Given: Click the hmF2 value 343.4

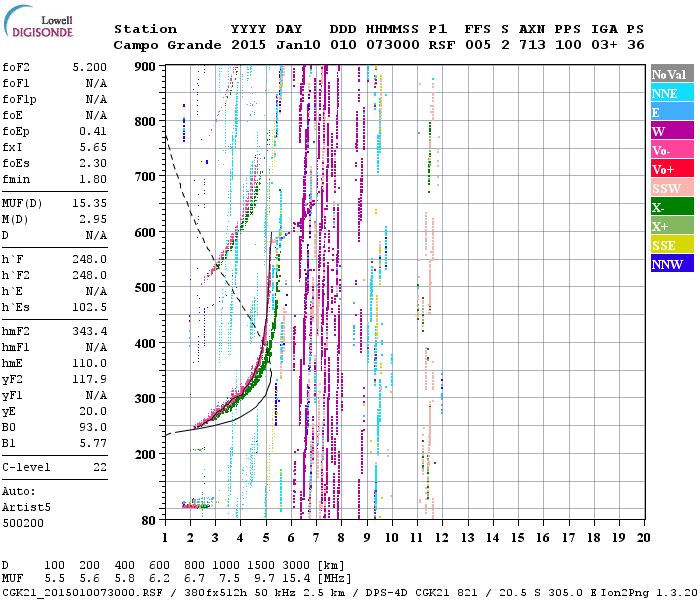Looking at the screenshot, I should [x=90, y=331].
